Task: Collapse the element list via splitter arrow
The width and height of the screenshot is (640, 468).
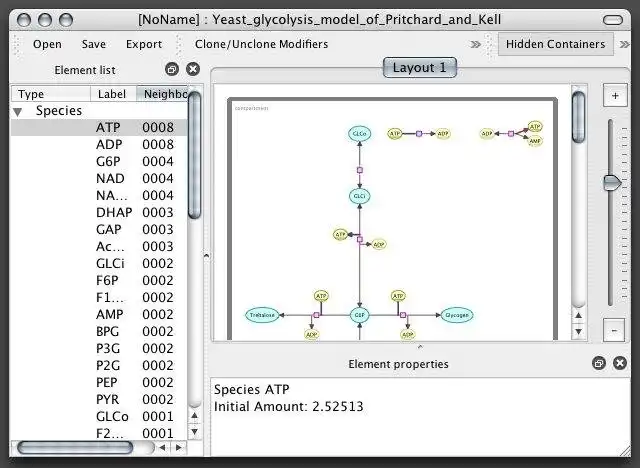Action: pyautogui.click(x=207, y=256)
